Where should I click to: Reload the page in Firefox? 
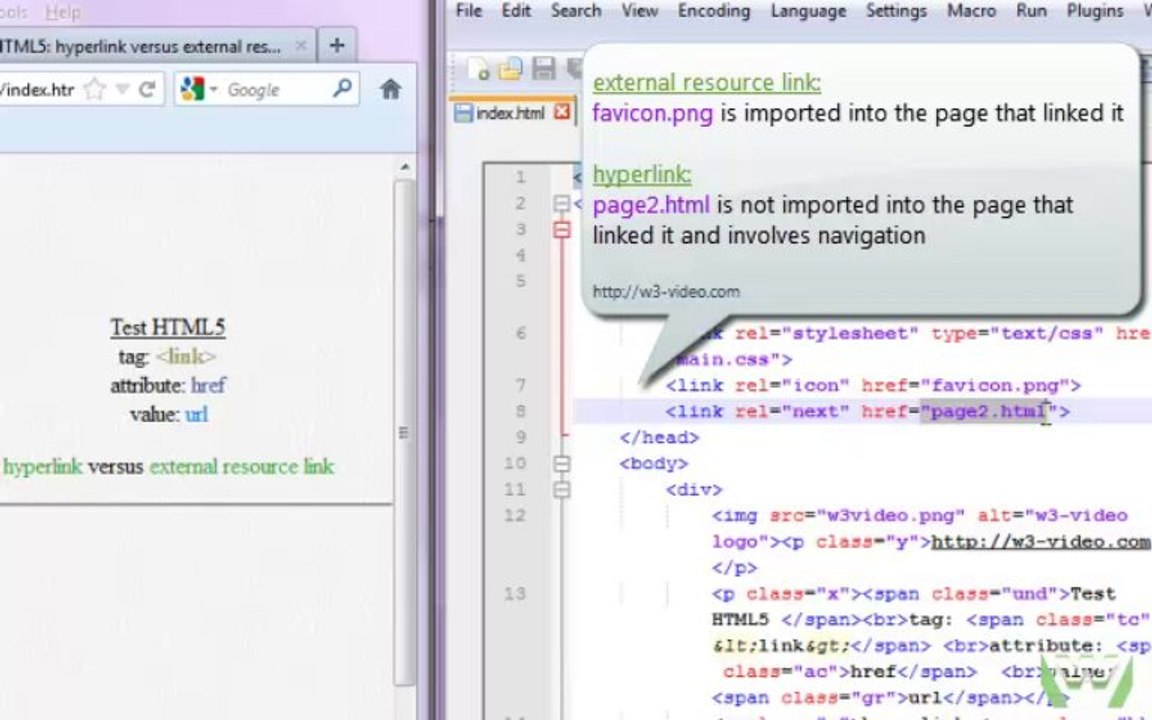click(x=147, y=89)
